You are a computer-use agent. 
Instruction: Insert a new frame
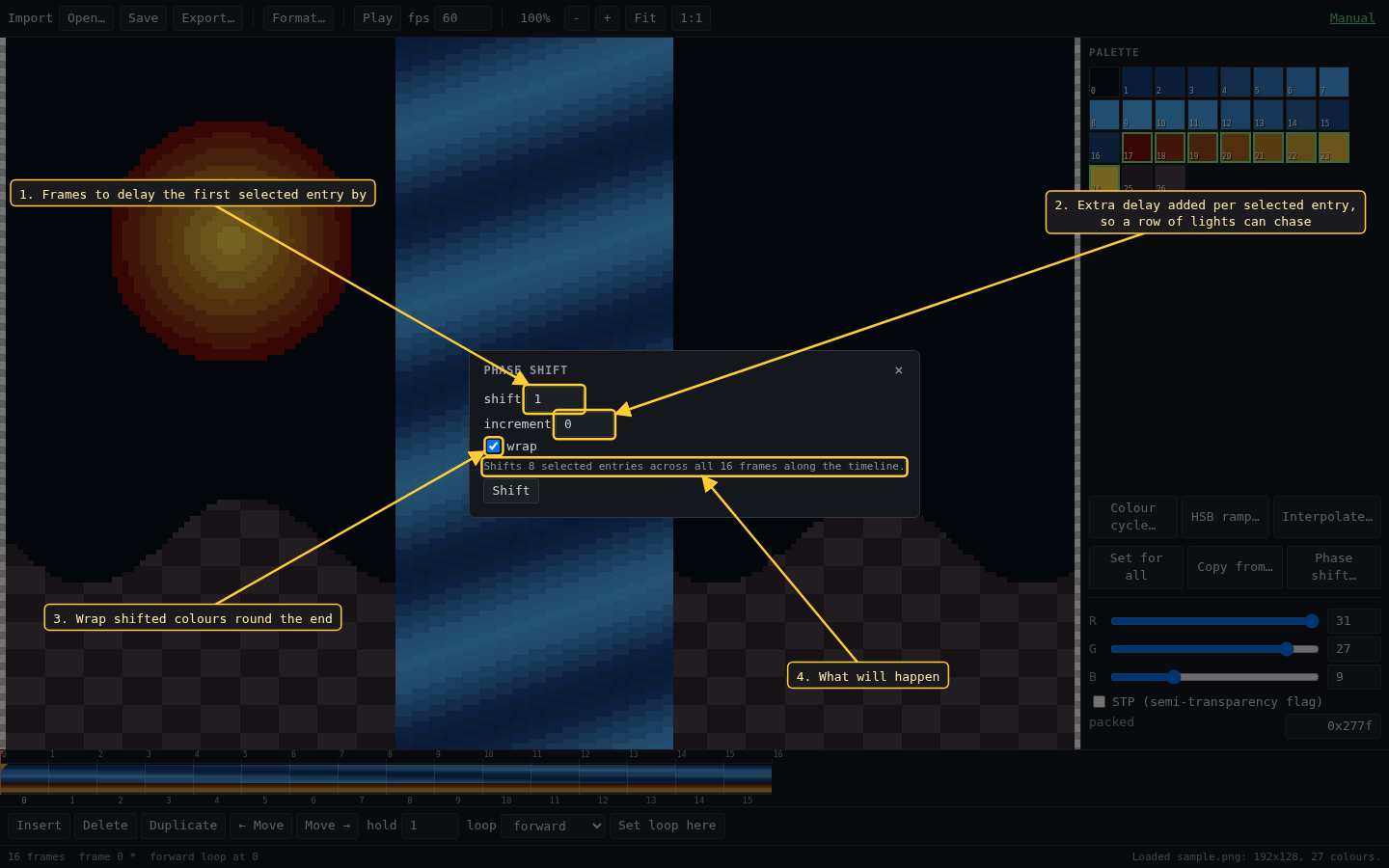pos(39,826)
